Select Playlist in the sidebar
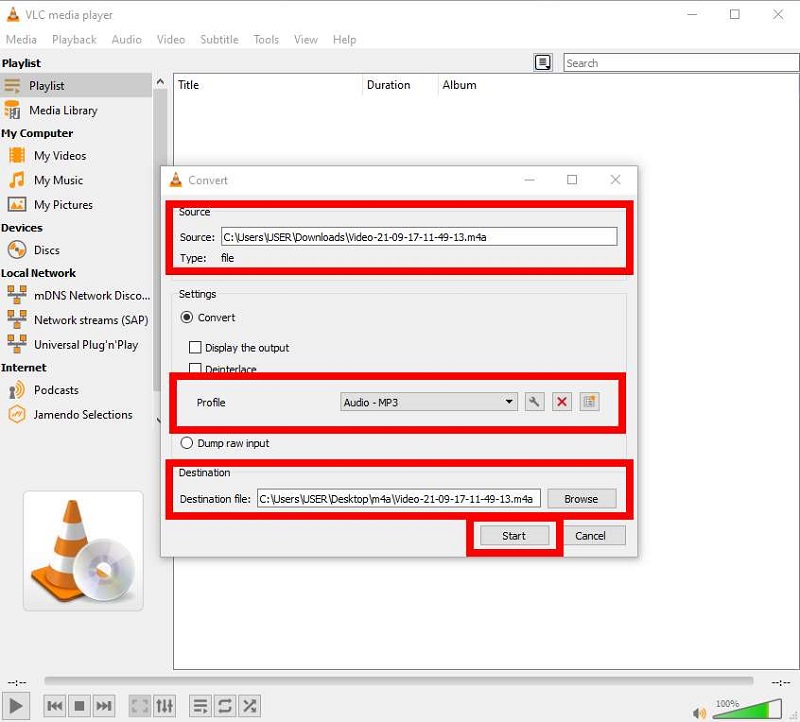Viewport: 800px width, 722px height. coord(76,85)
